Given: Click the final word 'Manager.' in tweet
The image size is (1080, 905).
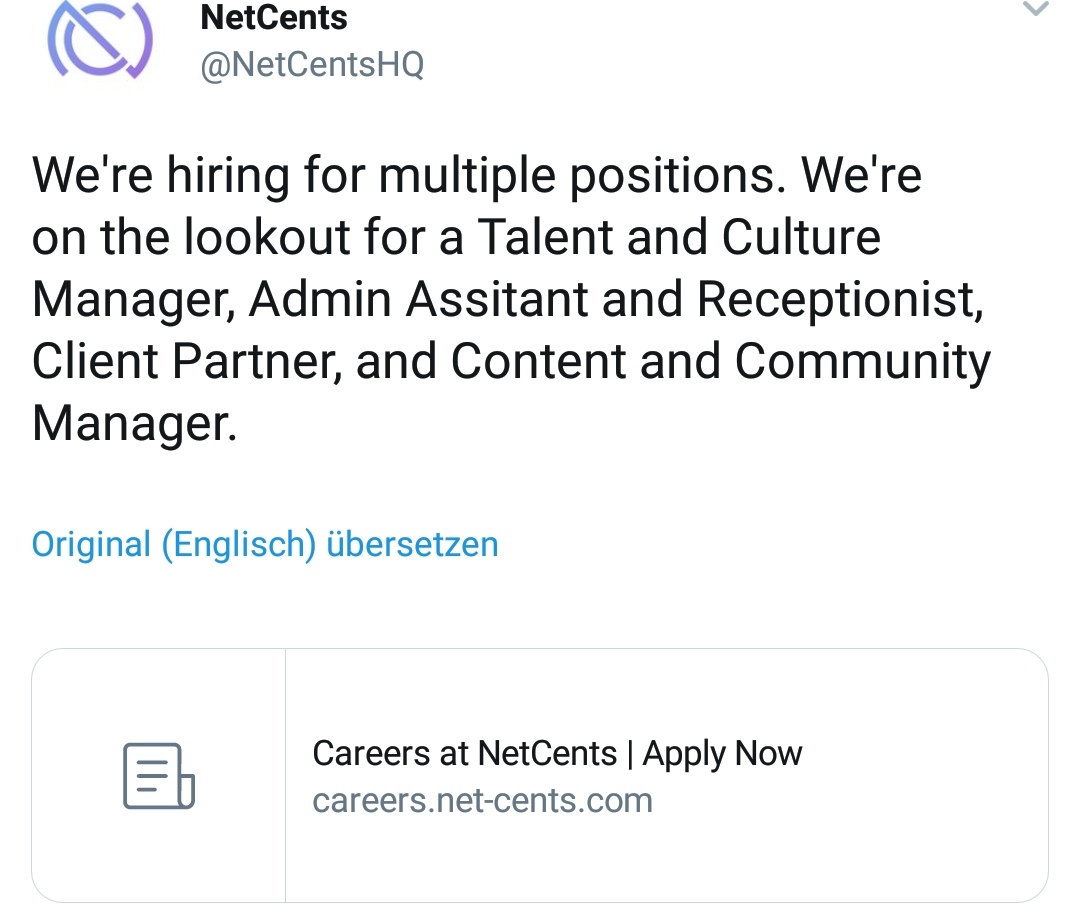Looking at the screenshot, I should (134, 424).
